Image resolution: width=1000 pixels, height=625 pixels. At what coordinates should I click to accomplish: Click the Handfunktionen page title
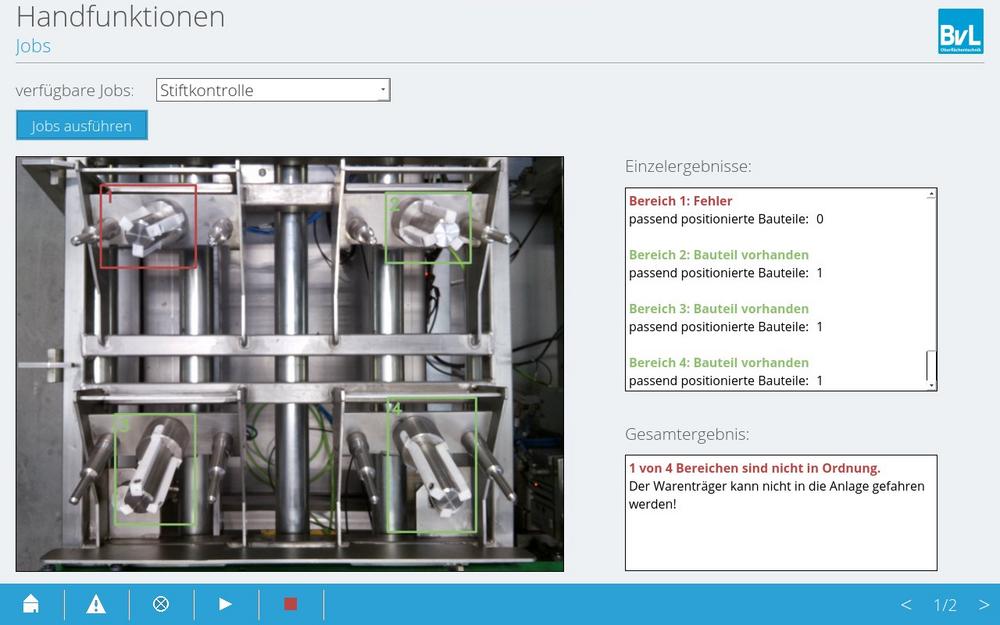click(x=121, y=17)
